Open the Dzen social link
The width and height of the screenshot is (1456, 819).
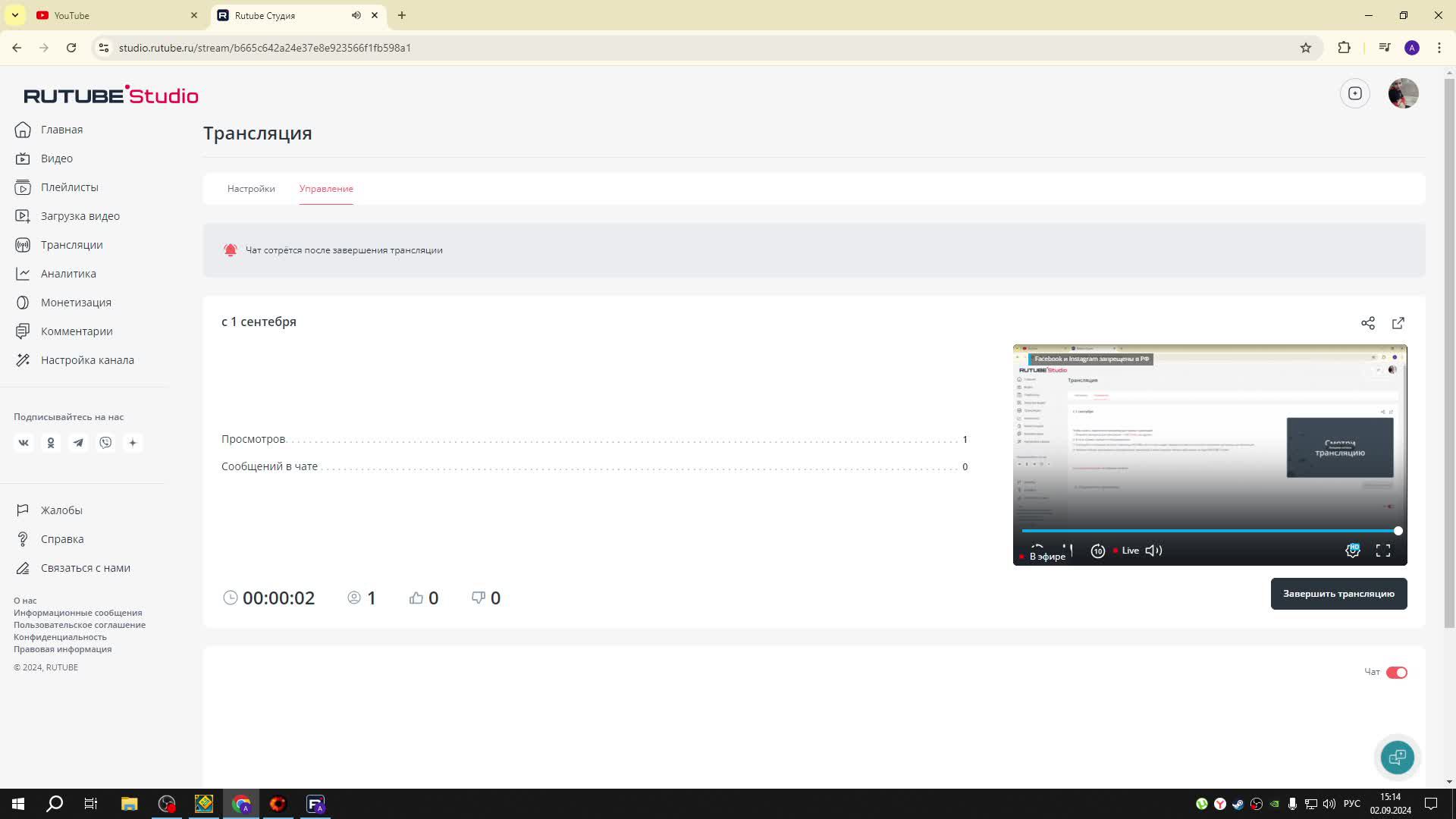tap(133, 443)
